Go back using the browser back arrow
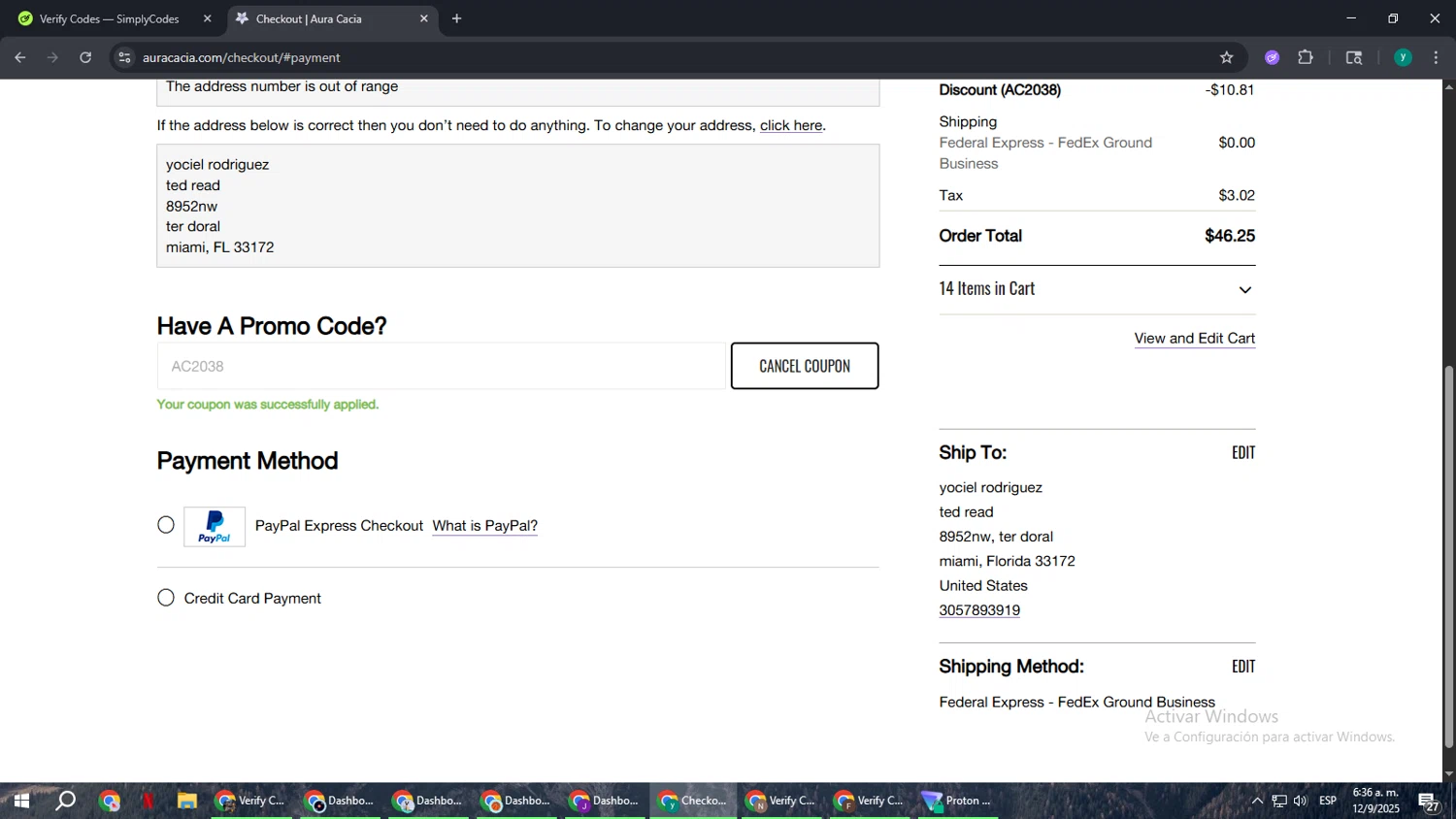Viewport: 1456px width, 819px height. [20, 57]
